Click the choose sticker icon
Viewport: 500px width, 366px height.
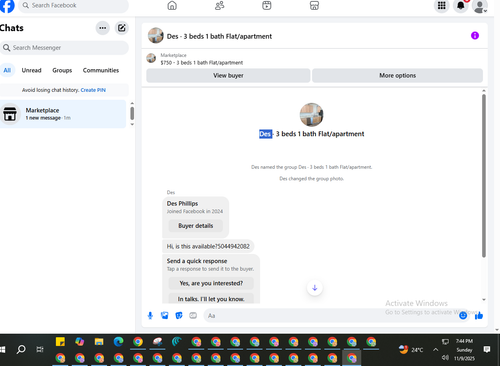tap(179, 315)
